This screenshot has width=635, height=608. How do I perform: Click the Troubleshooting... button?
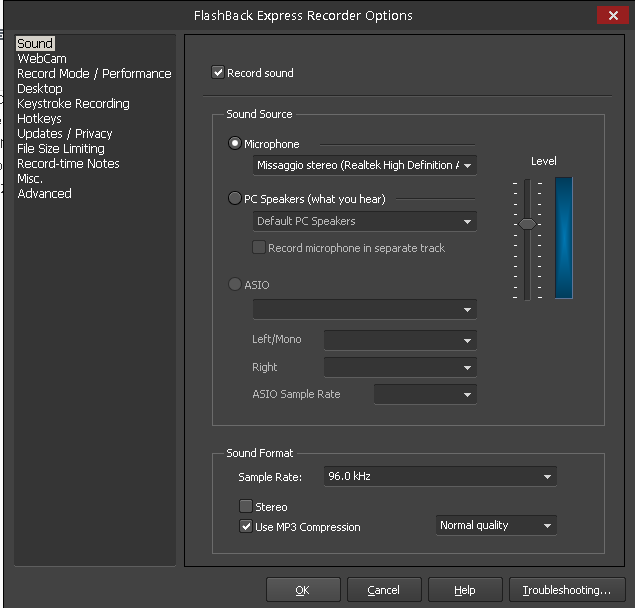tap(567, 590)
